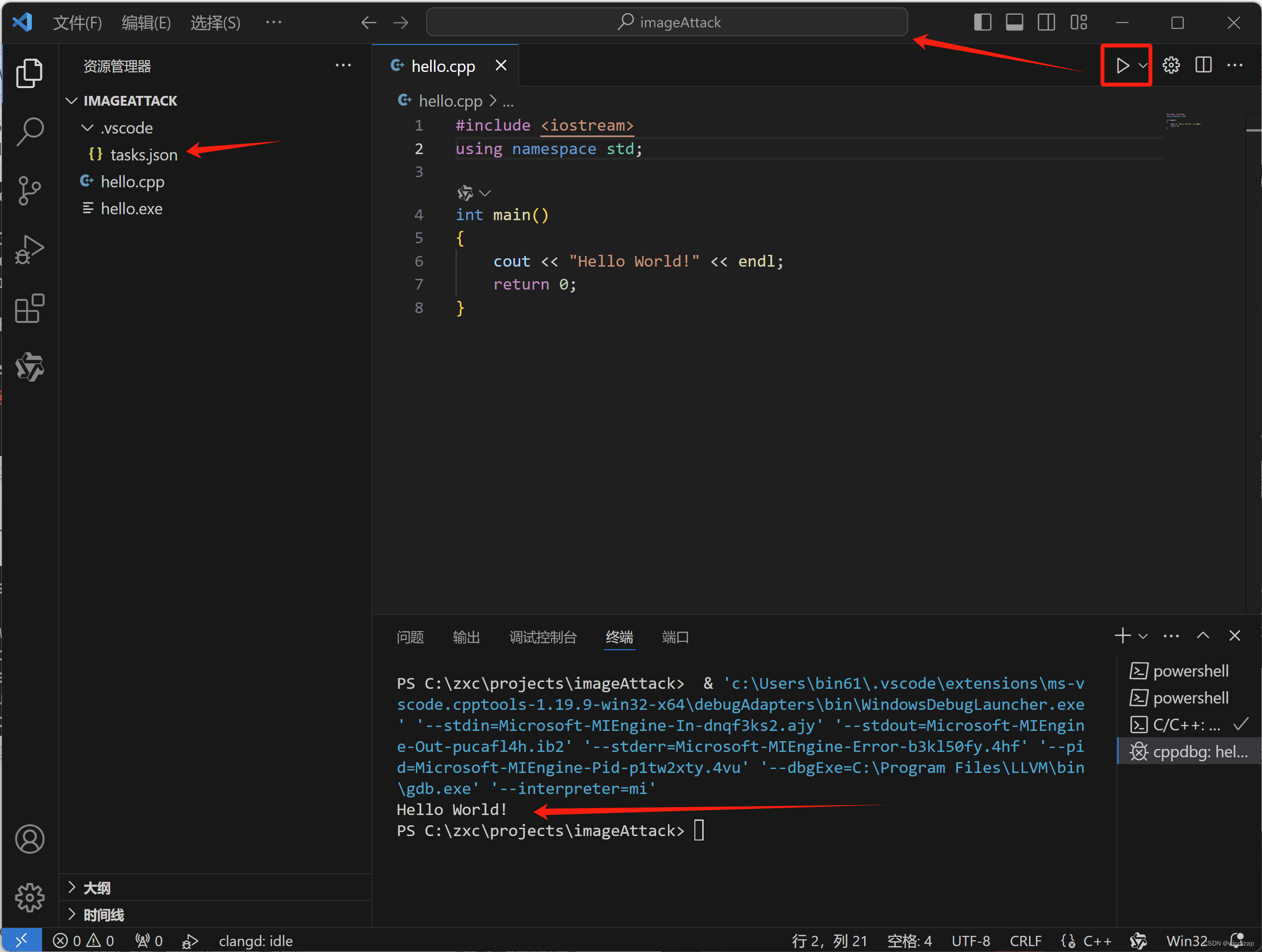The height and width of the screenshot is (952, 1262).
Task: Click the 行 2, 列 21 cursor position
Action: click(x=829, y=941)
